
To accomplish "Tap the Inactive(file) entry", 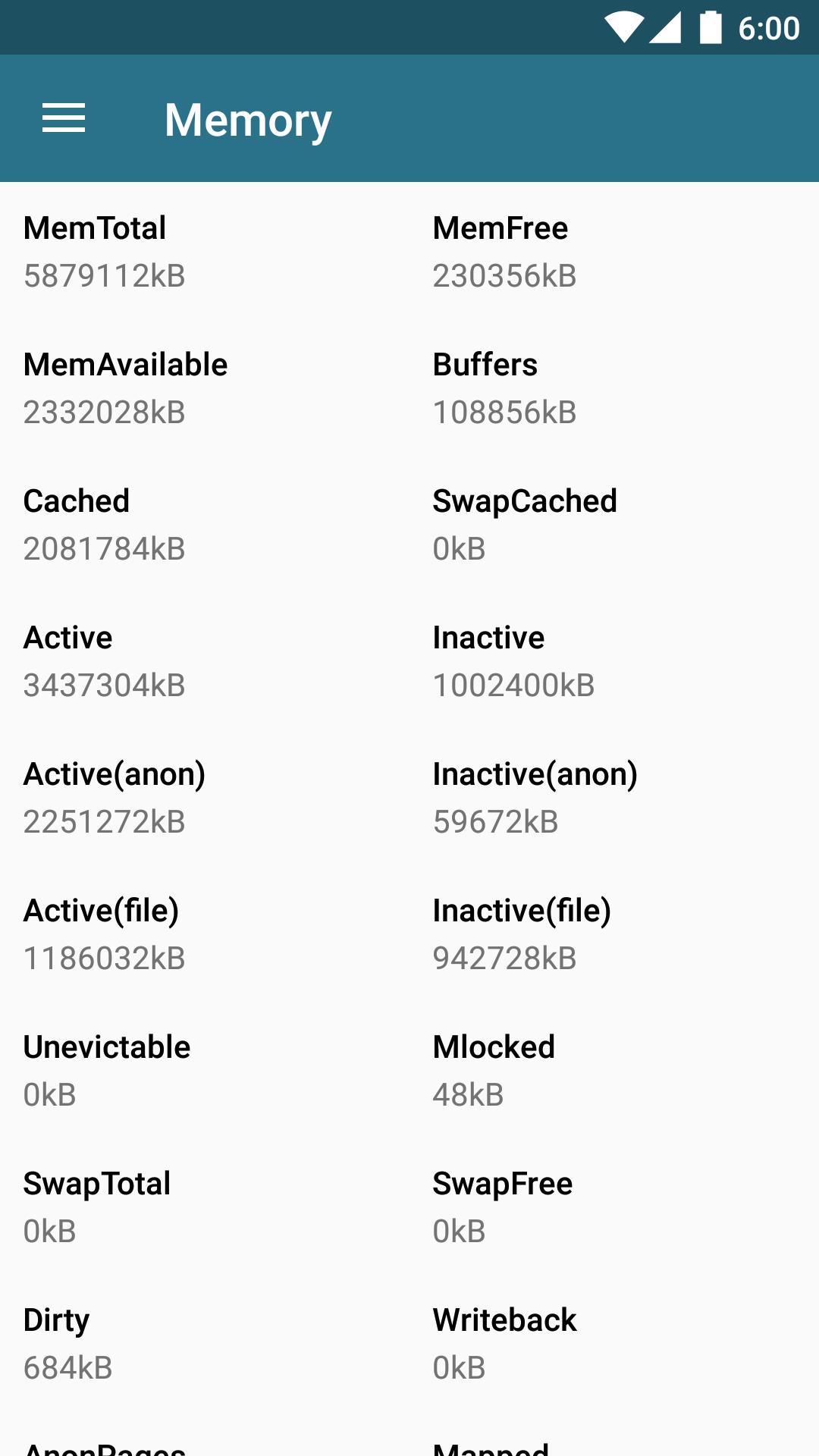I will coord(522,934).
